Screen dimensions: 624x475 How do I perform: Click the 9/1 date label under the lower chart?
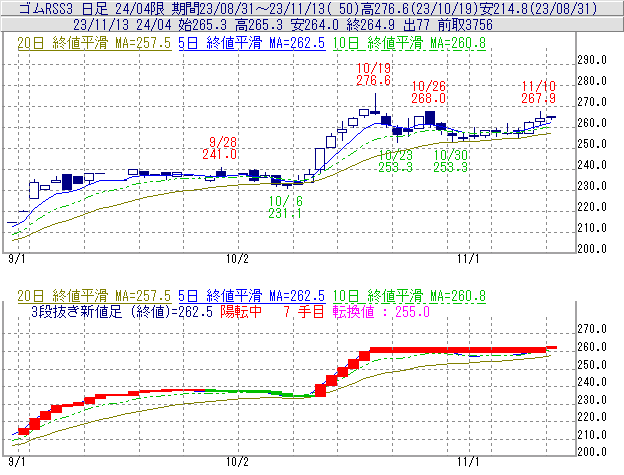(17, 462)
